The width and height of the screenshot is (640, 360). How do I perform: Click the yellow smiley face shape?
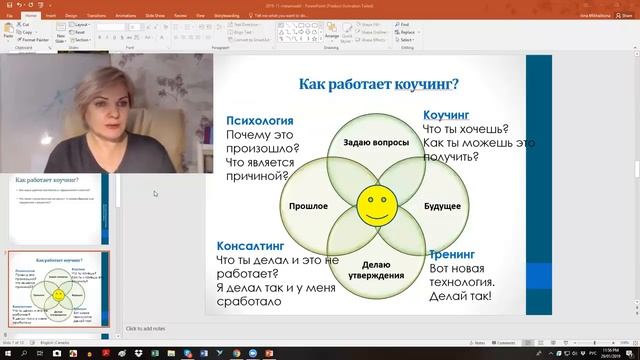(377, 206)
